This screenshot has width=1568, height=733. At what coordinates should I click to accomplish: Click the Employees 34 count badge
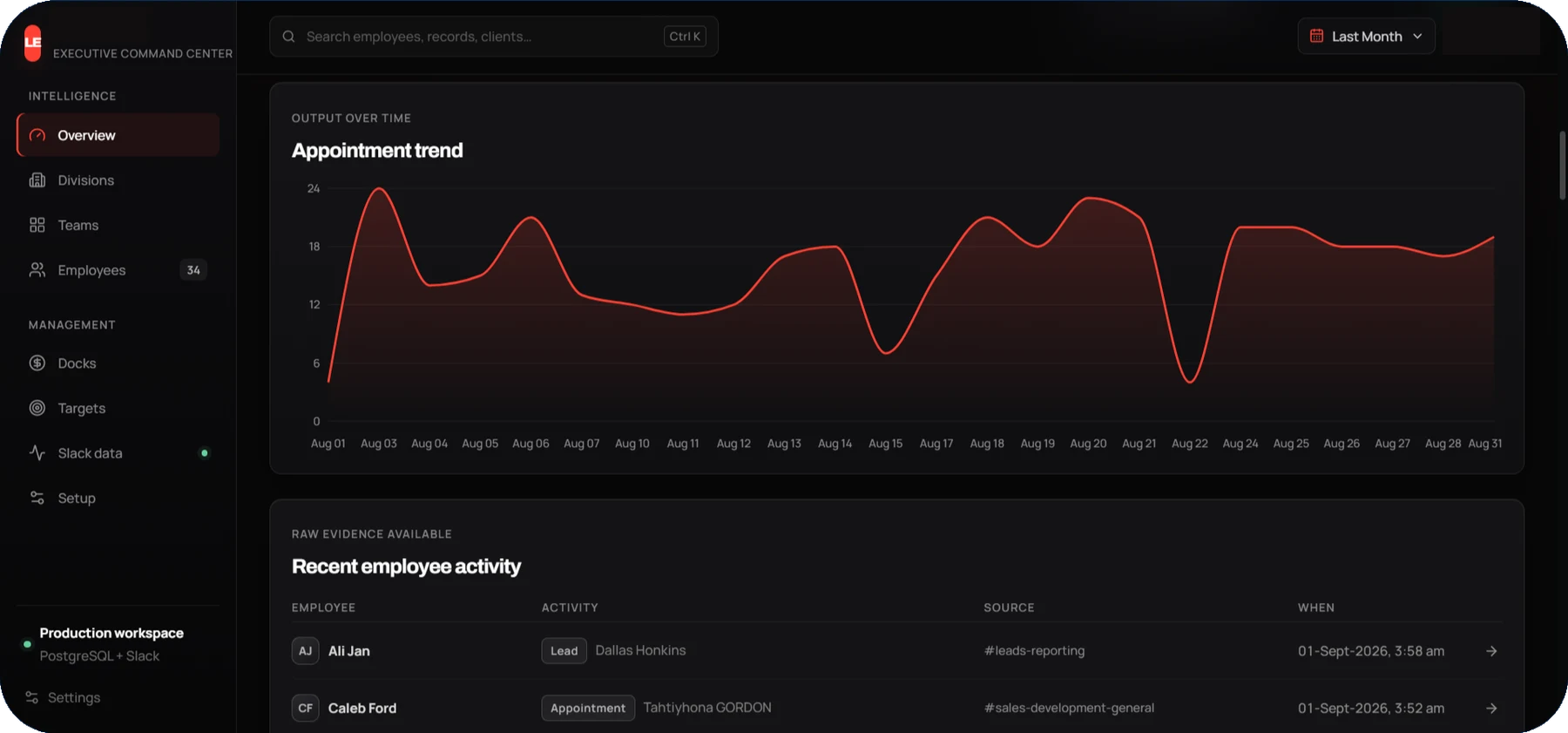193,270
